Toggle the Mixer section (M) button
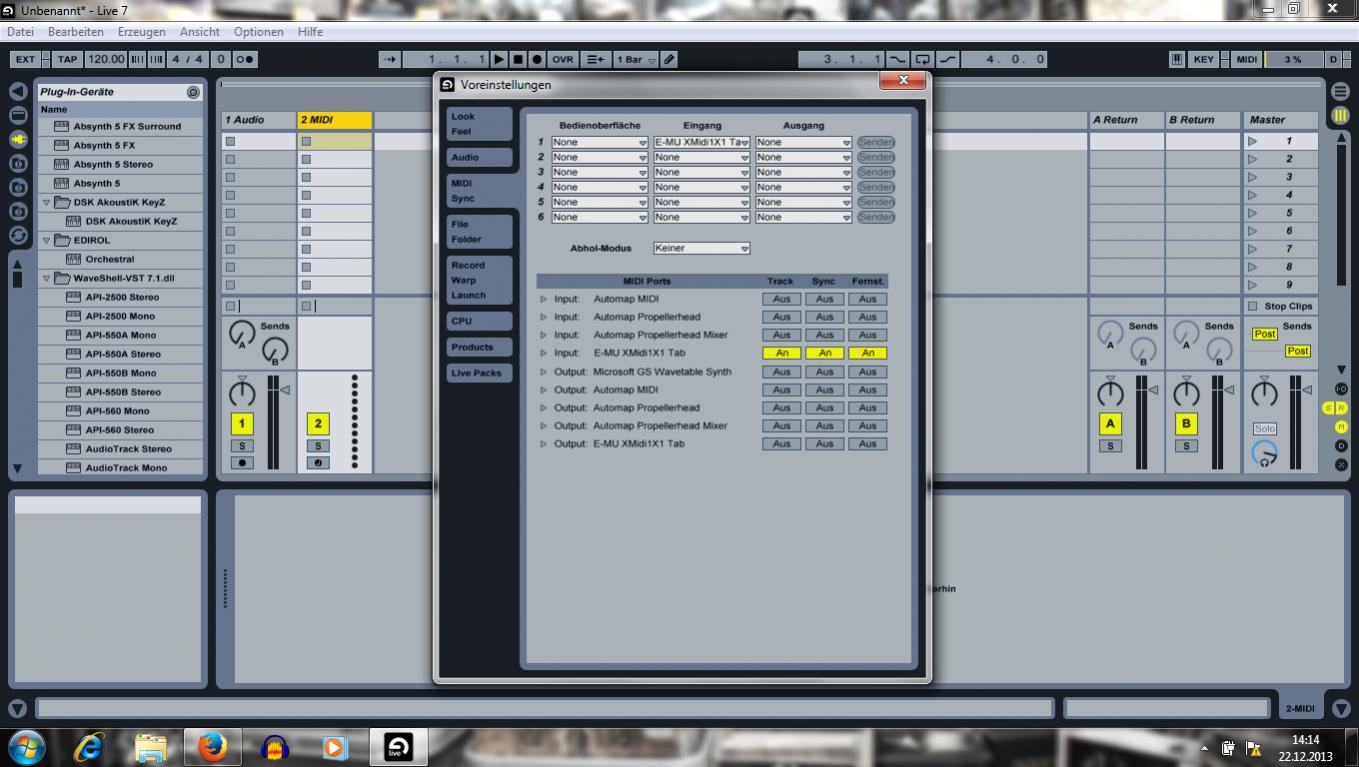Viewport: 1359px width, 767px height. (x=1341, y=427)
